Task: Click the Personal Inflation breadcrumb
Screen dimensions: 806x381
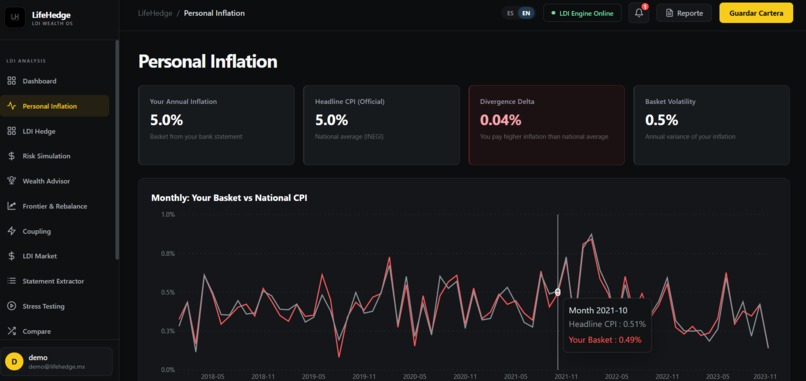Action: coord(214,13)
